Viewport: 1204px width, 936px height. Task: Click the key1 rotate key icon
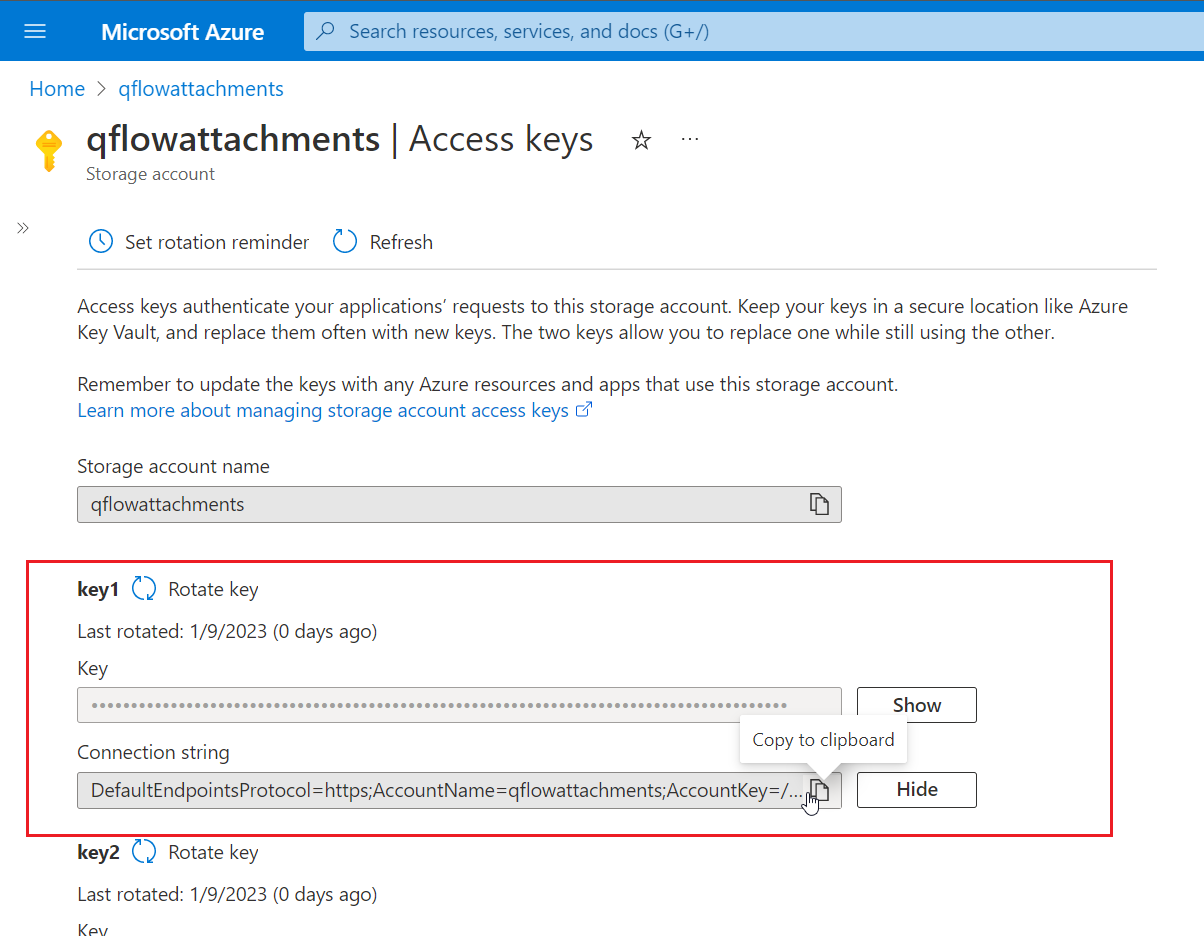pyautogui.click(x=144, y=589)
